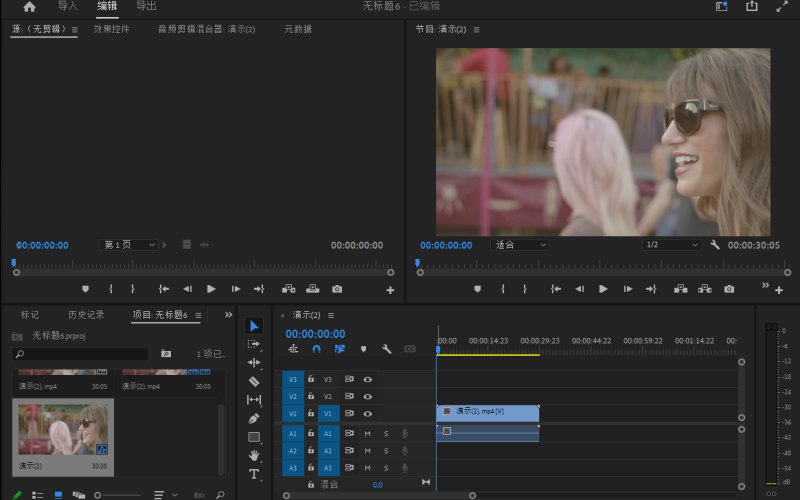800x500 pixels.
Task: Step back one frame in program monitor
Action: point(580,289)
